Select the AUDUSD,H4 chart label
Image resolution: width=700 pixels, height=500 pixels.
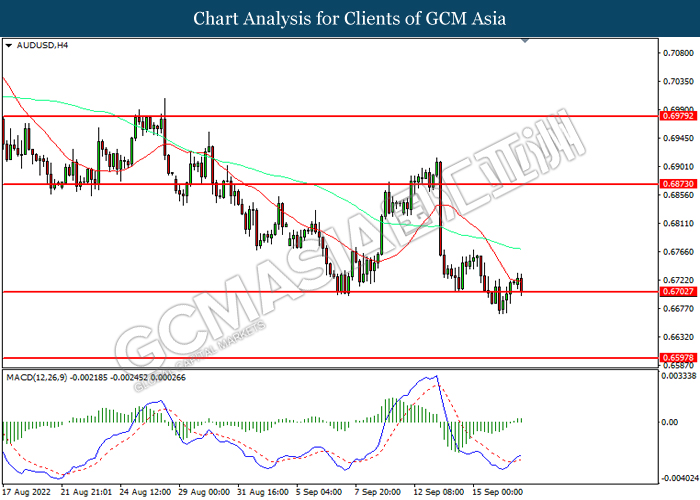(42, 45)
